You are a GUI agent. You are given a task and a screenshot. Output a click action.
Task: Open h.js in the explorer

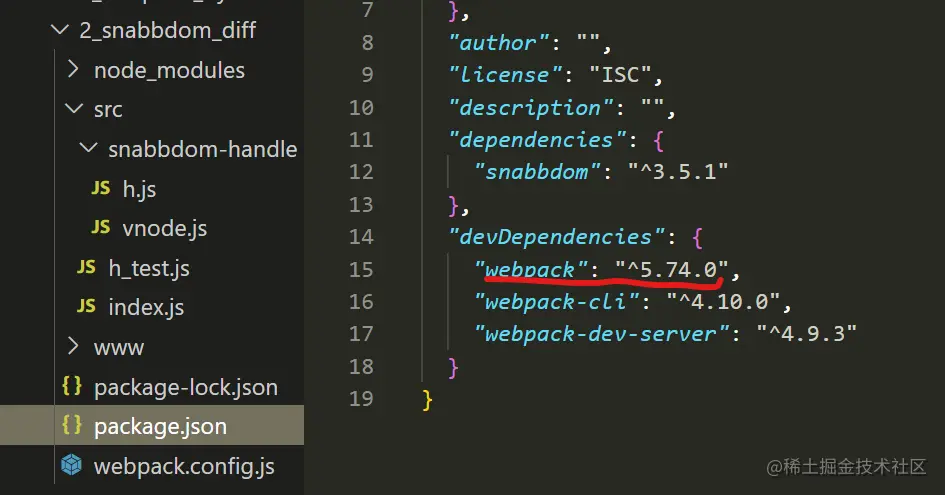click(x=139, y=189)
